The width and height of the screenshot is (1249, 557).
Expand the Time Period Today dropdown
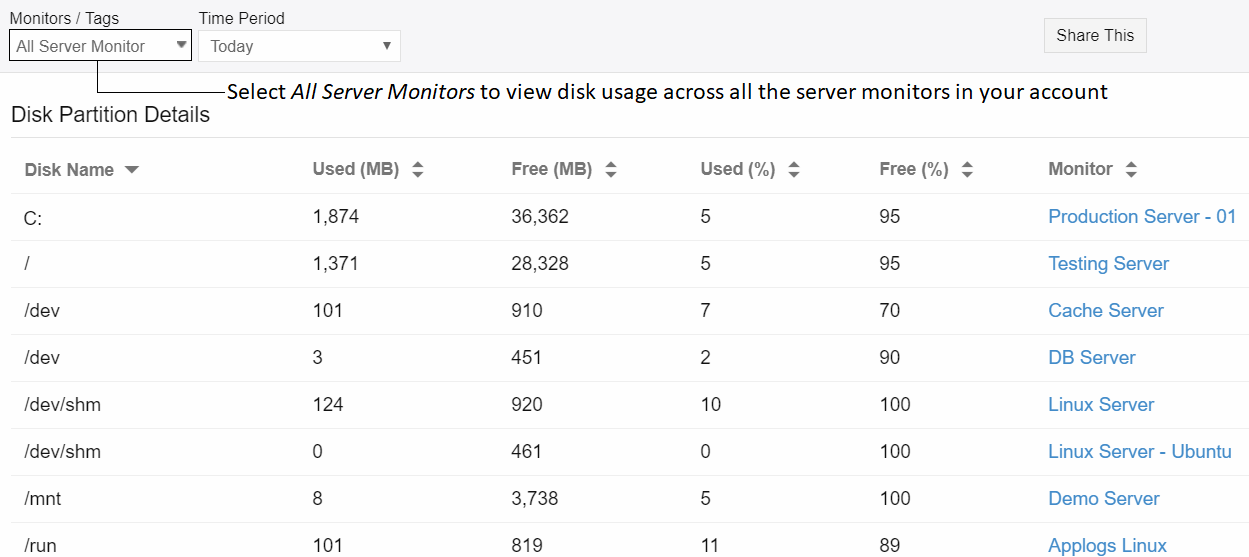point(299,46)
